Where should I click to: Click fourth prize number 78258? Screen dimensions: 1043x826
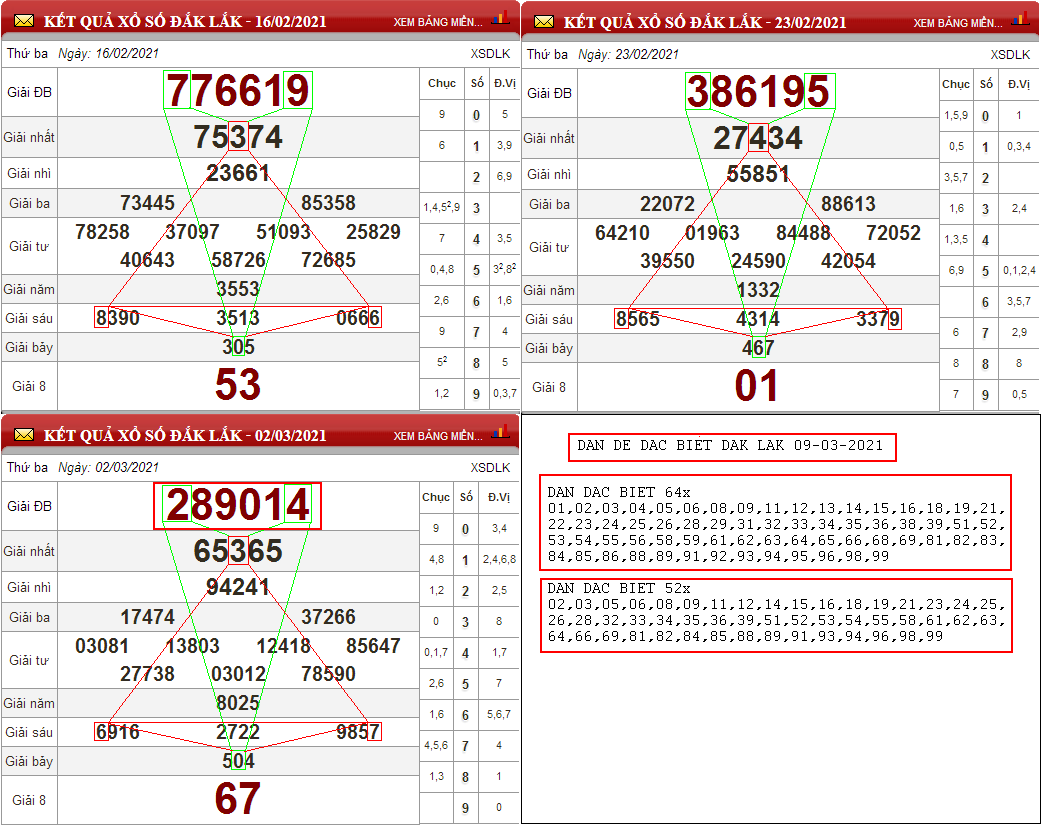click(102, 232)
